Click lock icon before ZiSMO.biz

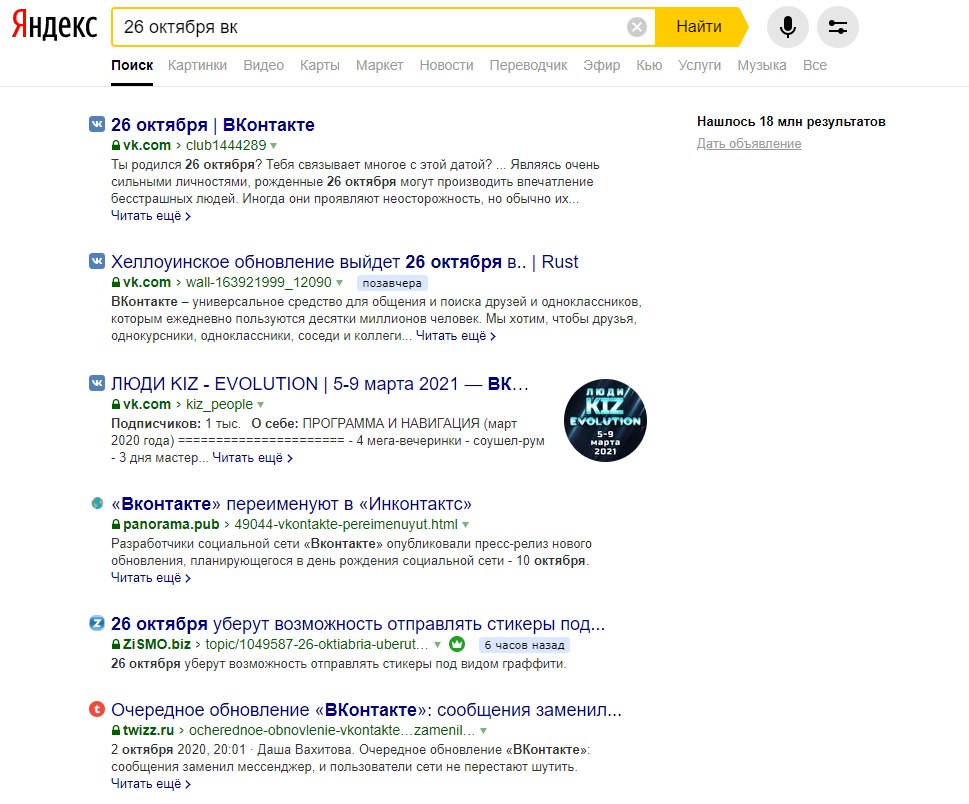(116, 644)
